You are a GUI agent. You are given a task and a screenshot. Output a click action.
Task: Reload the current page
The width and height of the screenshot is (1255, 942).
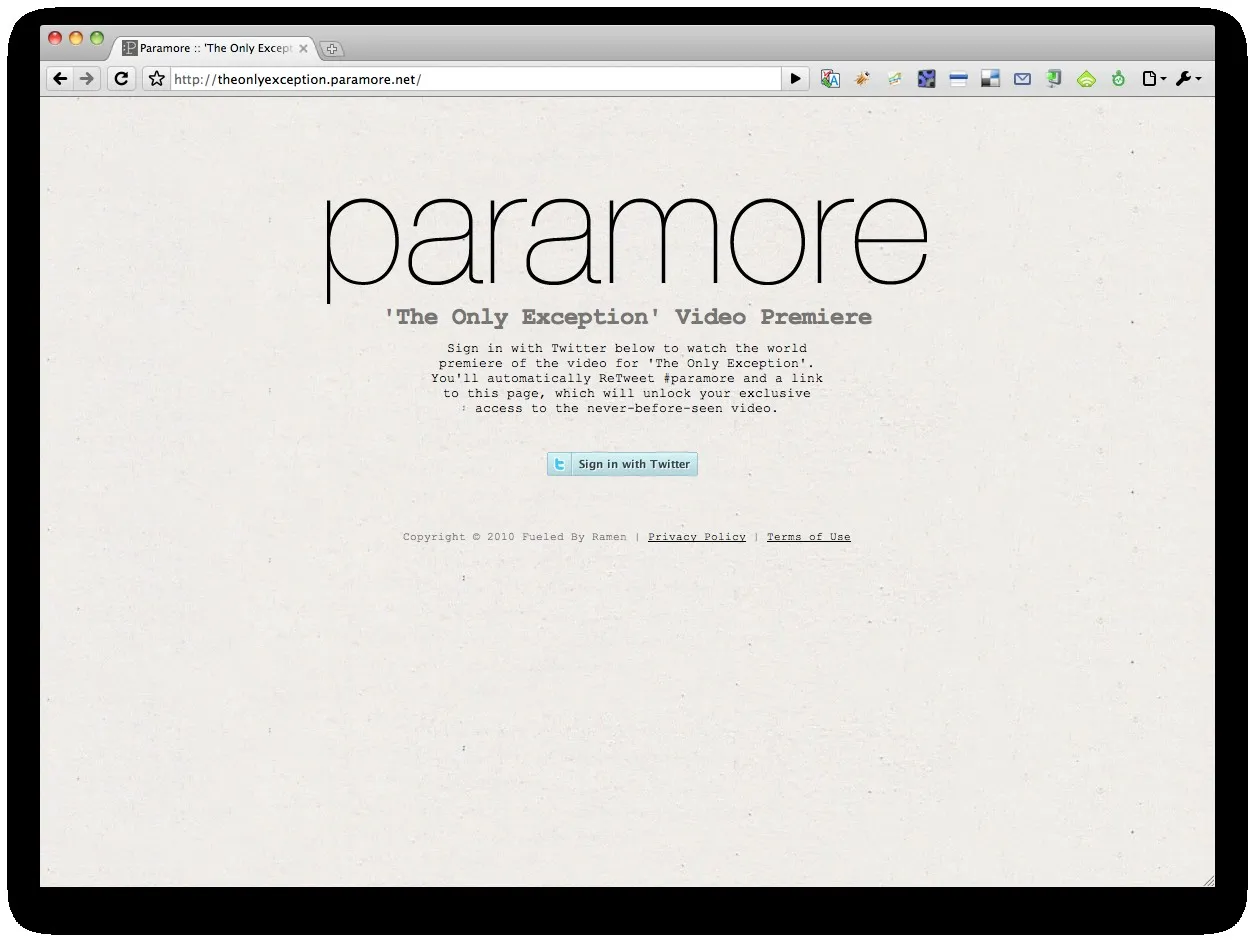click(x=121, y=78)
